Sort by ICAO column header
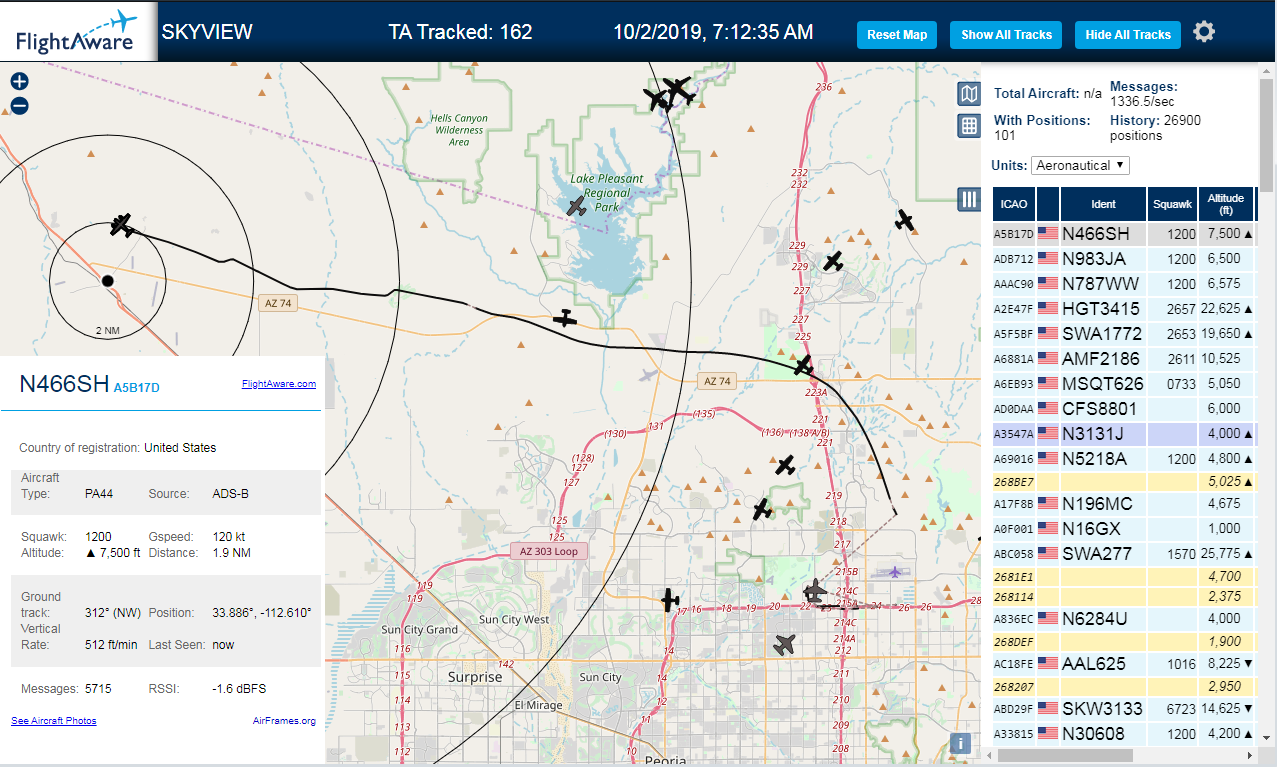The height and width of the screenshot is (767, 1277). coord(1014,204)
